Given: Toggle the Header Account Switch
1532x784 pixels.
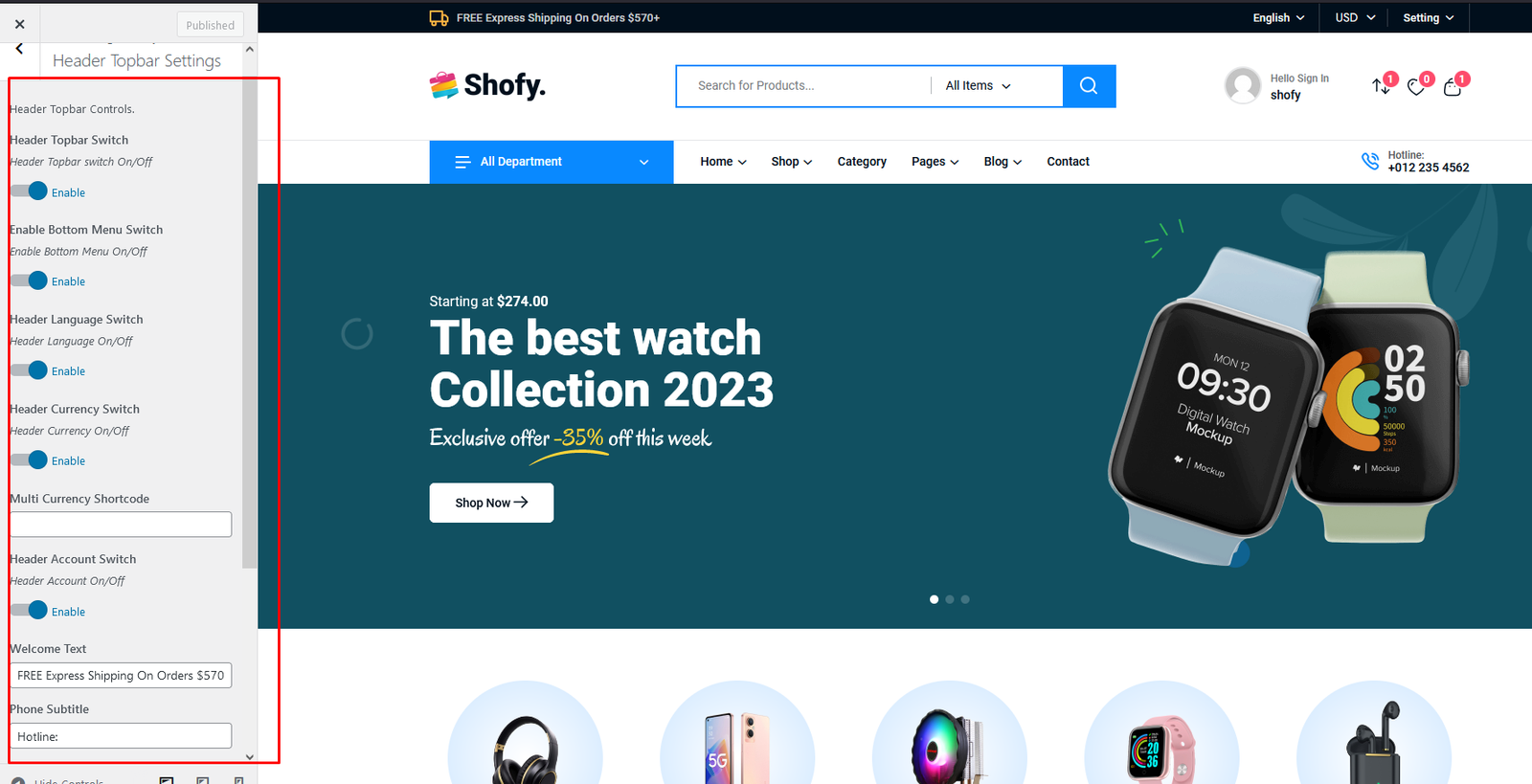Looking at the screenshot, I should coord(29,611).
